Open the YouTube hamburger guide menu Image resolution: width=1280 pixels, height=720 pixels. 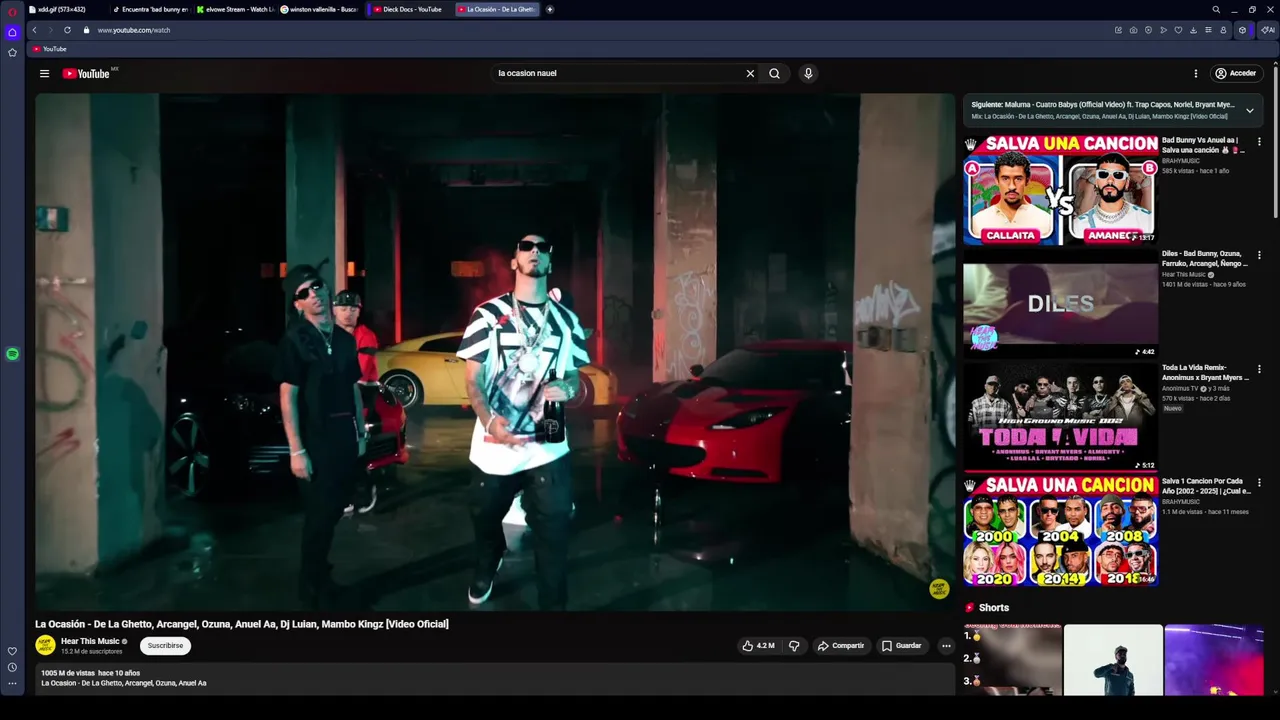point(44,73)
